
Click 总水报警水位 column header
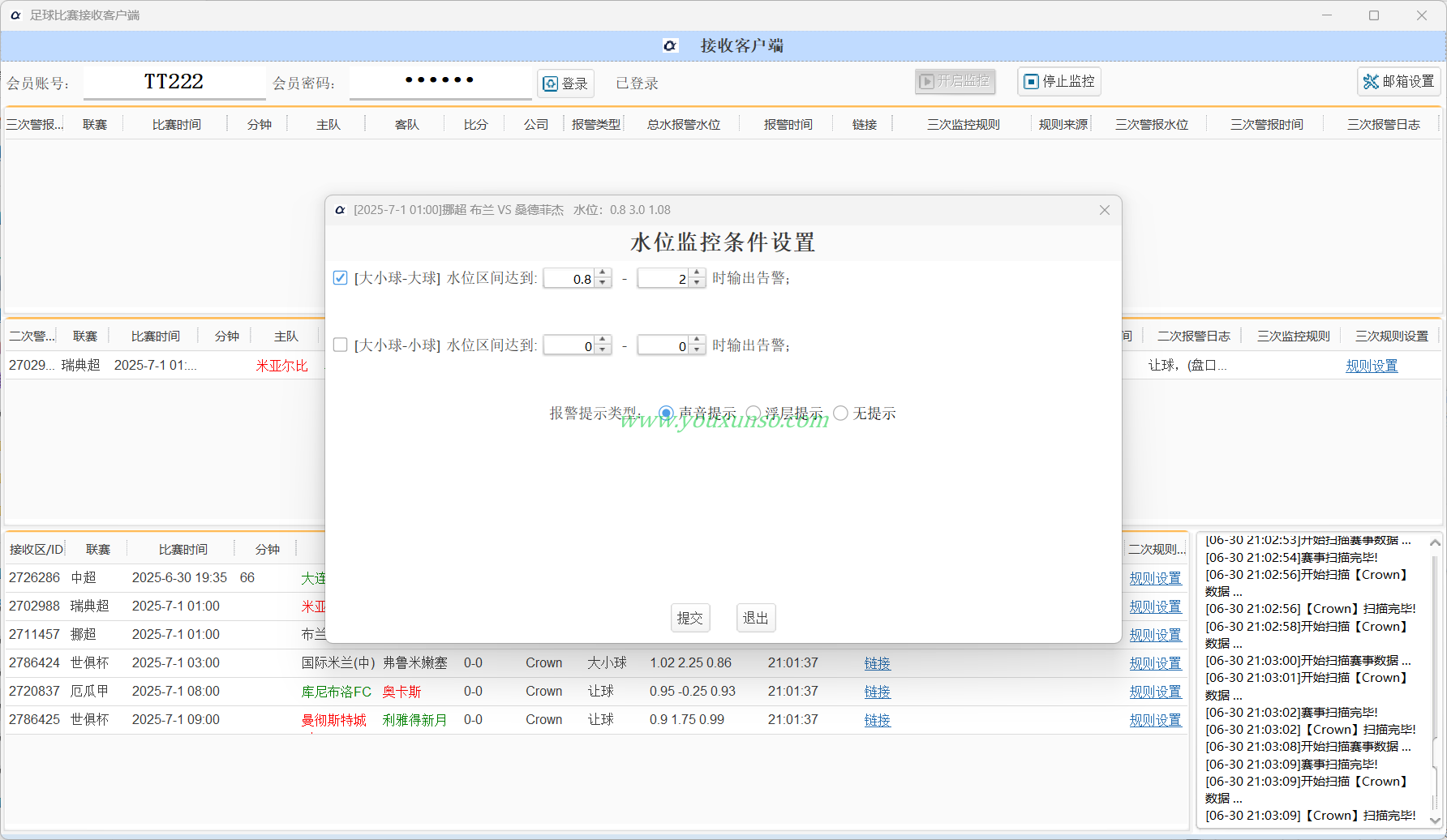pos(684,124)
